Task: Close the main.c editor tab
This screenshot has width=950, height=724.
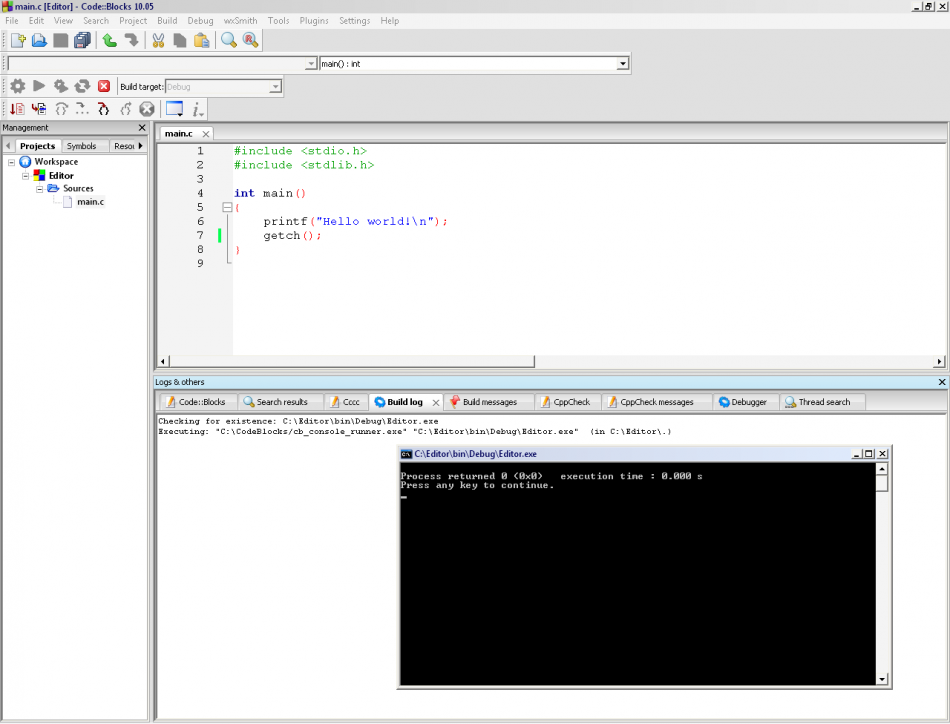Action: pyautogui.click(x=206, y=134)
